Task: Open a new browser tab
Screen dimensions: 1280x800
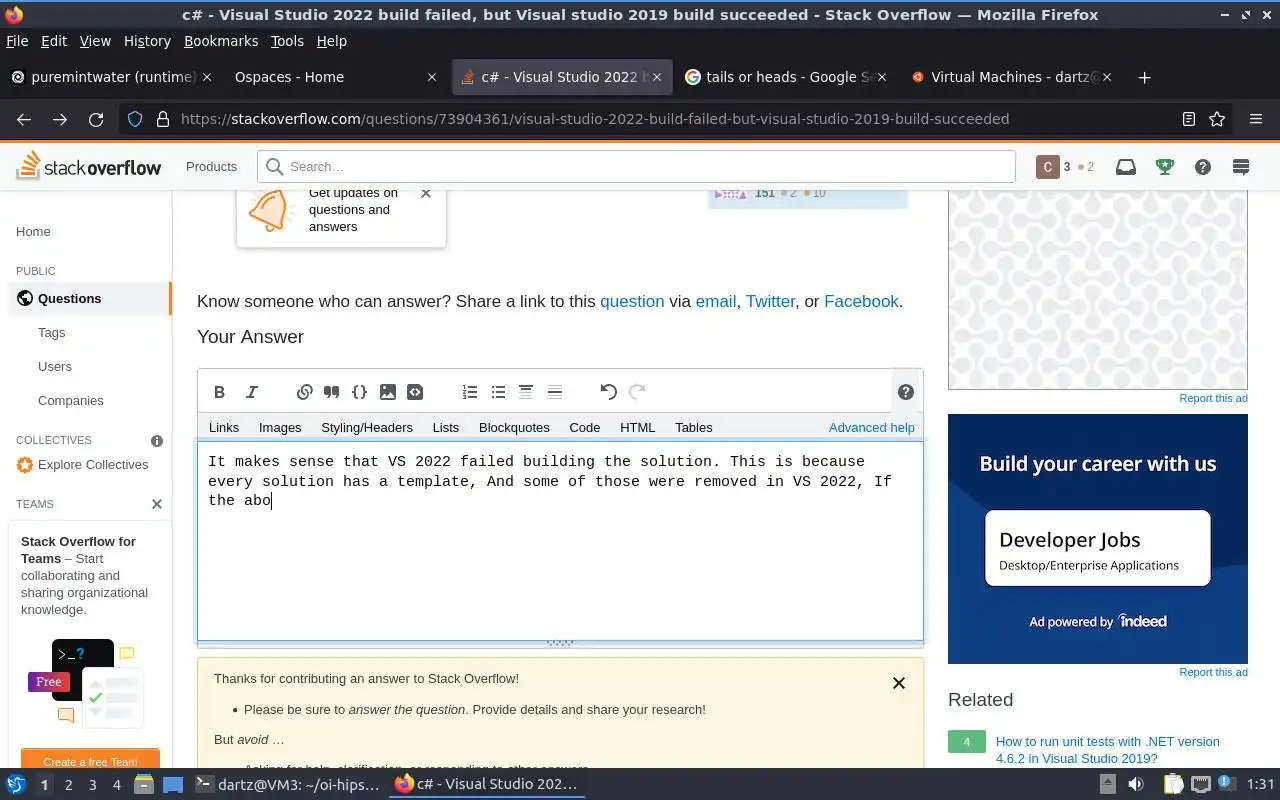Action: (x=1145, y=77)
